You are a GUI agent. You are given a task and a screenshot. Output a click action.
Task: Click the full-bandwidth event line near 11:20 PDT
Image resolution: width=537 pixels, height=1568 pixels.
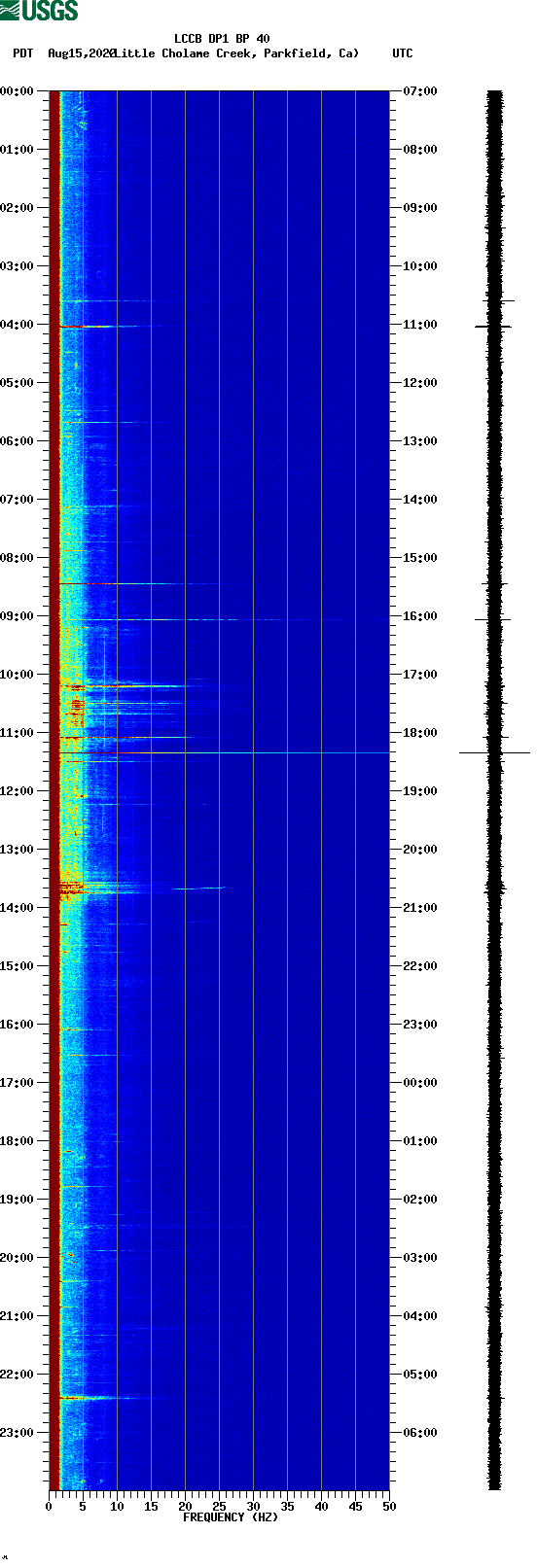[x=224, y=752]
